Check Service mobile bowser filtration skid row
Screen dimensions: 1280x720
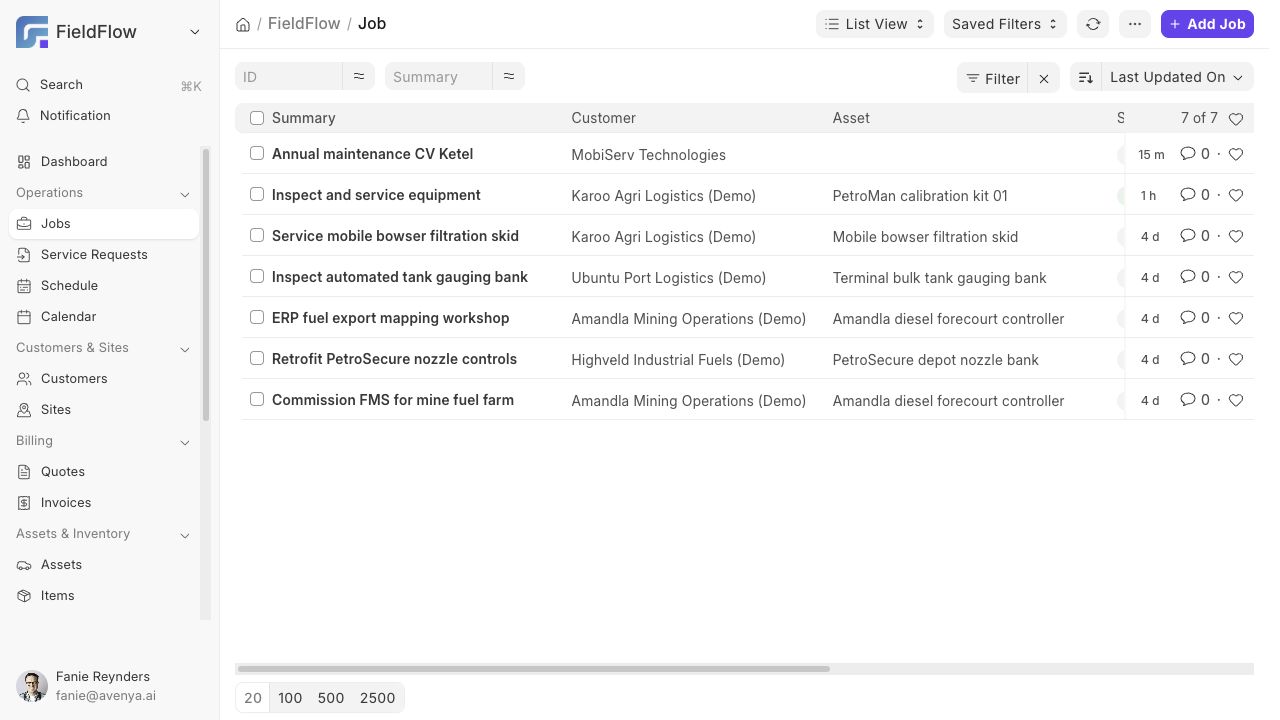tap(257, 235)
